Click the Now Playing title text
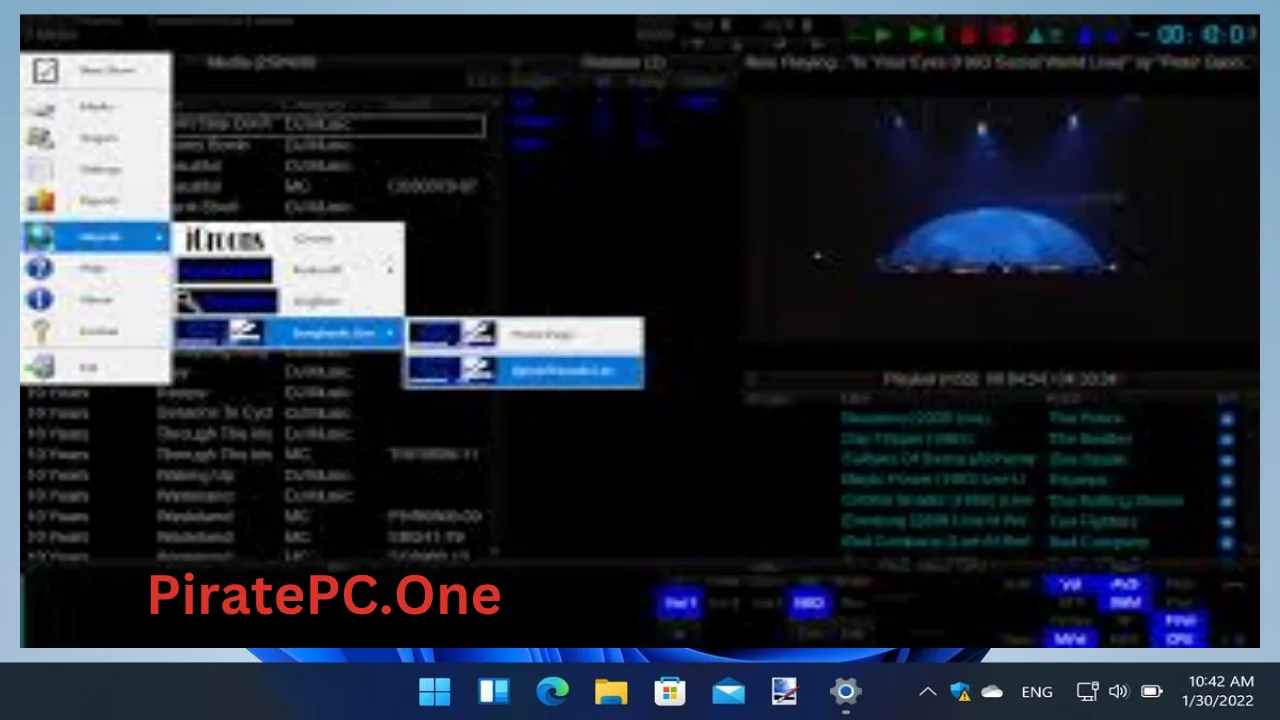 click(997, 63)
